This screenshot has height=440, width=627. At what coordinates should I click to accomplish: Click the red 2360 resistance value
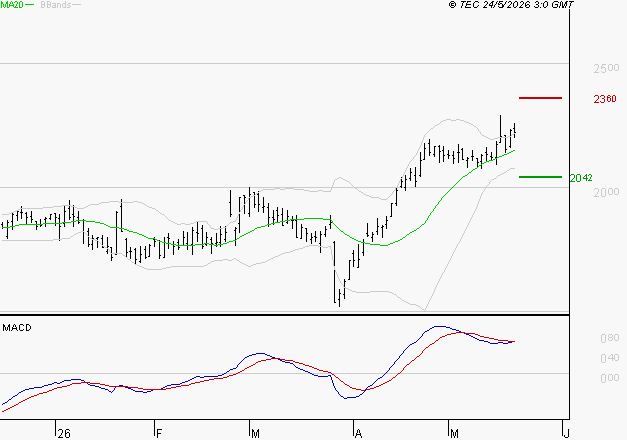pyautogui.click(x=605, y=99)
